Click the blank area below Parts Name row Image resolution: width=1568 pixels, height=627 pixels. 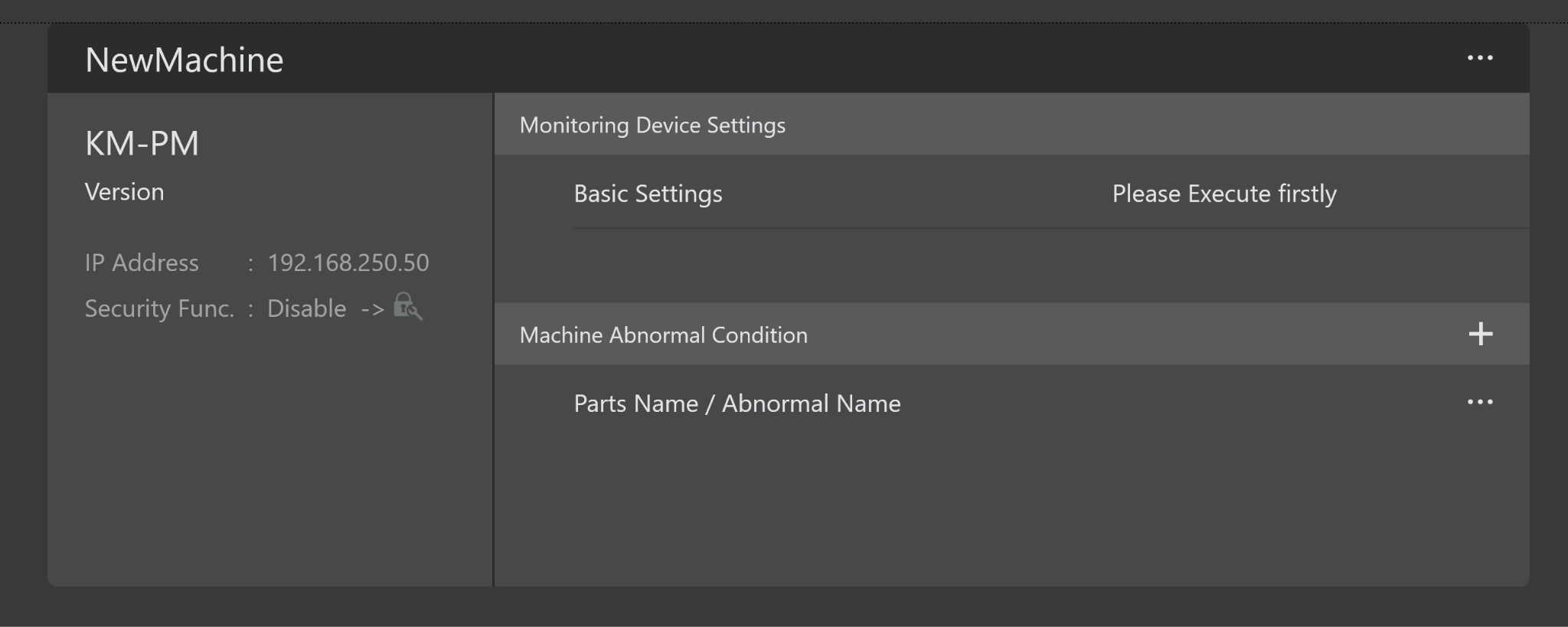pos(1011,505)
